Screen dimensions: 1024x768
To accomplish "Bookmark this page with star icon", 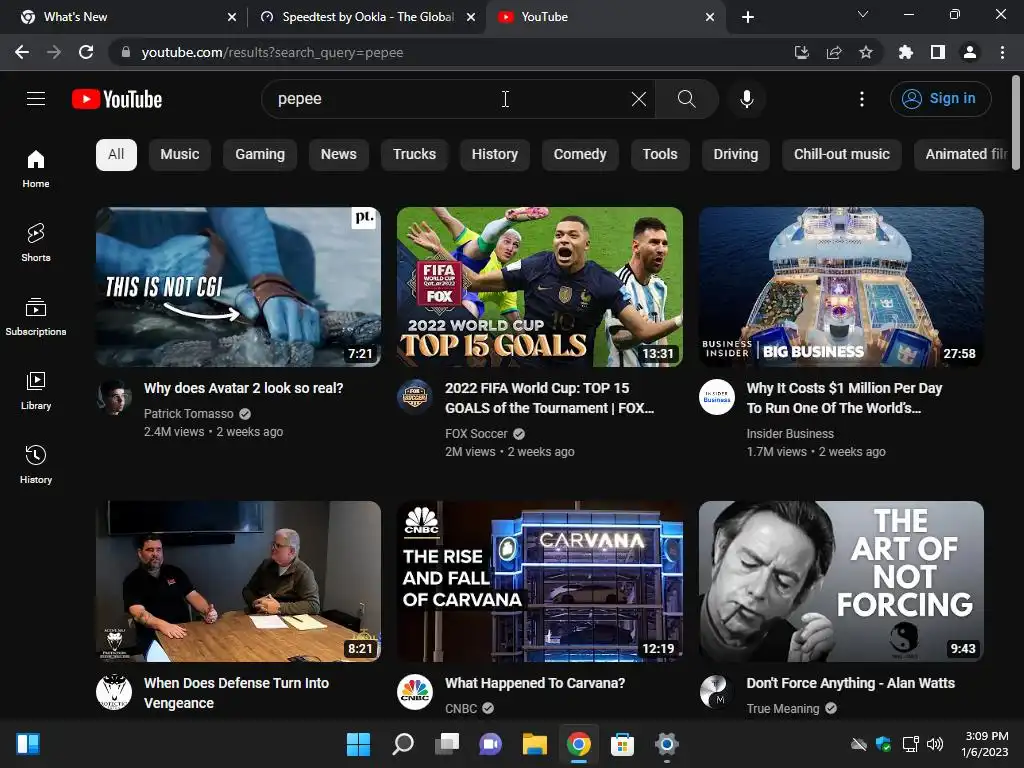I will [866, 52].
